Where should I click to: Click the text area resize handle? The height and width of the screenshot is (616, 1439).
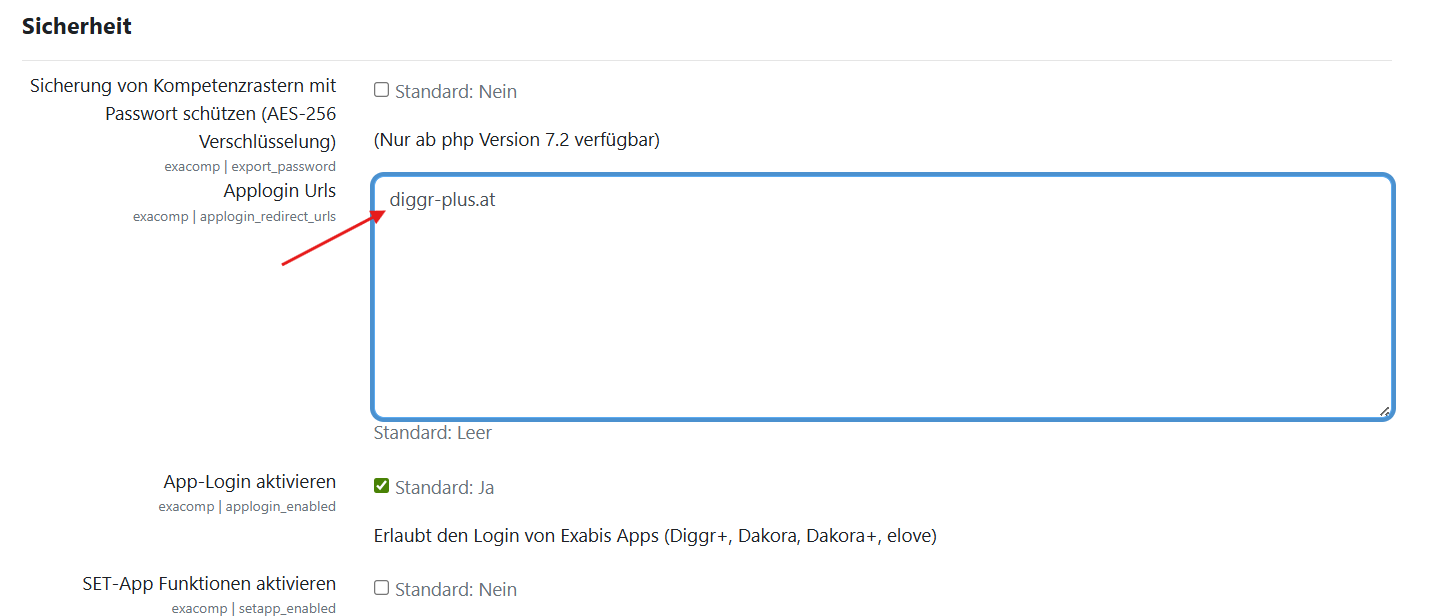point(1384,410)
